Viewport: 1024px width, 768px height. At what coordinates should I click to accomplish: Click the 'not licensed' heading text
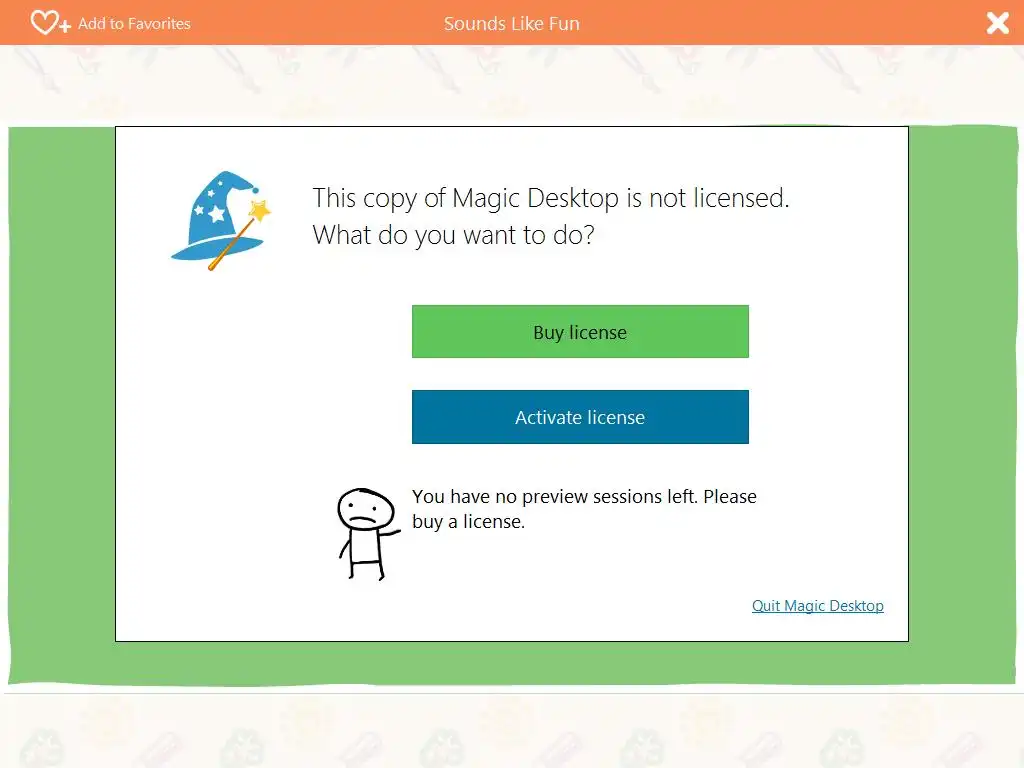pyautogui.click(x=551, y=216)
